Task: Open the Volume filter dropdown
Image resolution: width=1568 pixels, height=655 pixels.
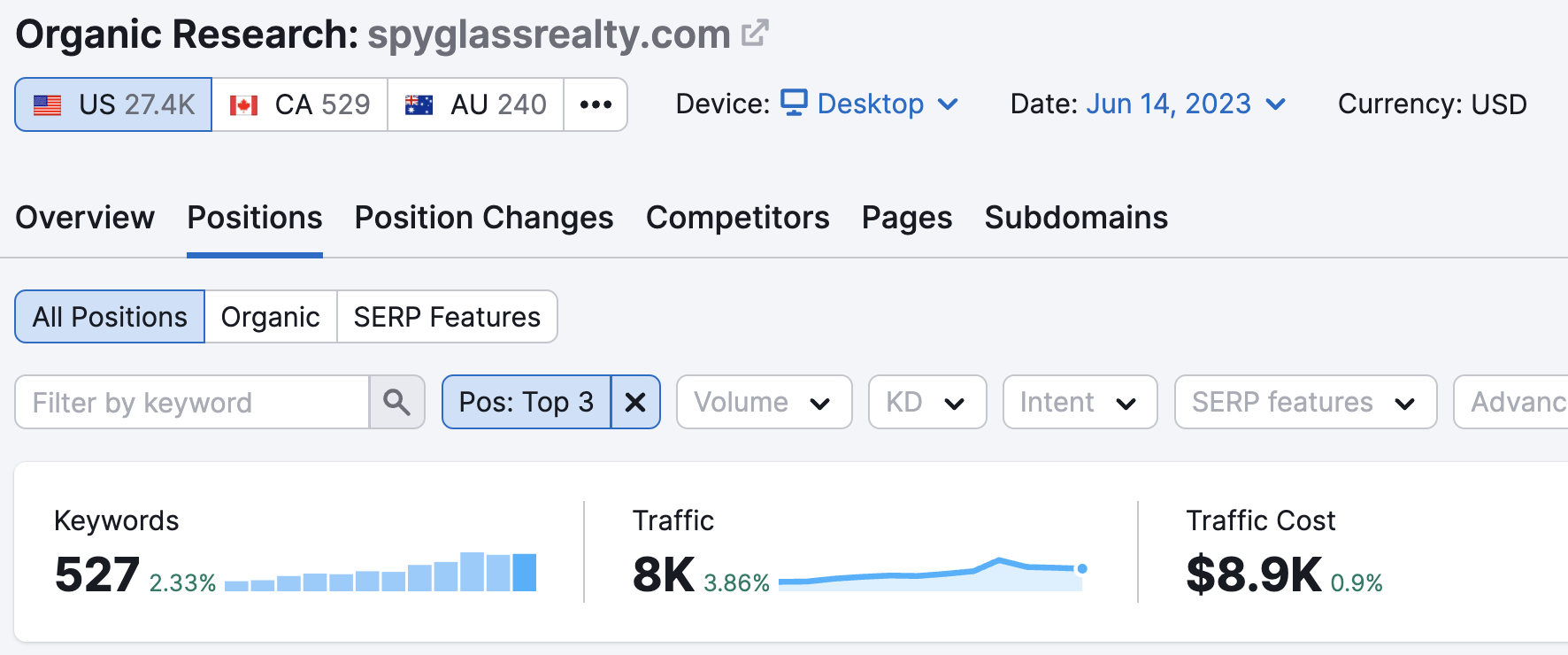Action: pos(763,402)
